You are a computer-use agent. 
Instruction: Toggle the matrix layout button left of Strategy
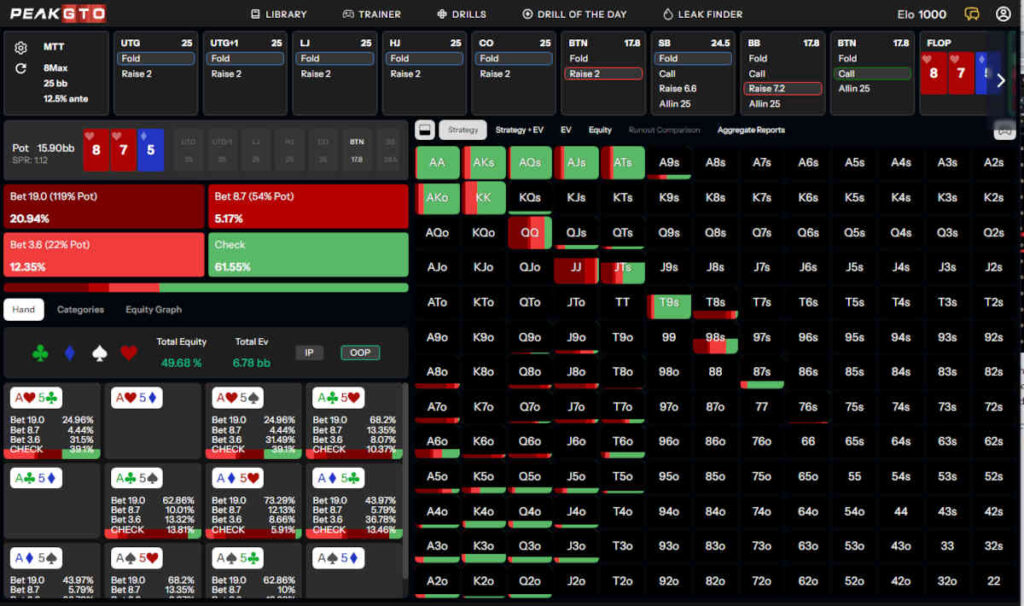pyautogui.click(x=424, y=130)
